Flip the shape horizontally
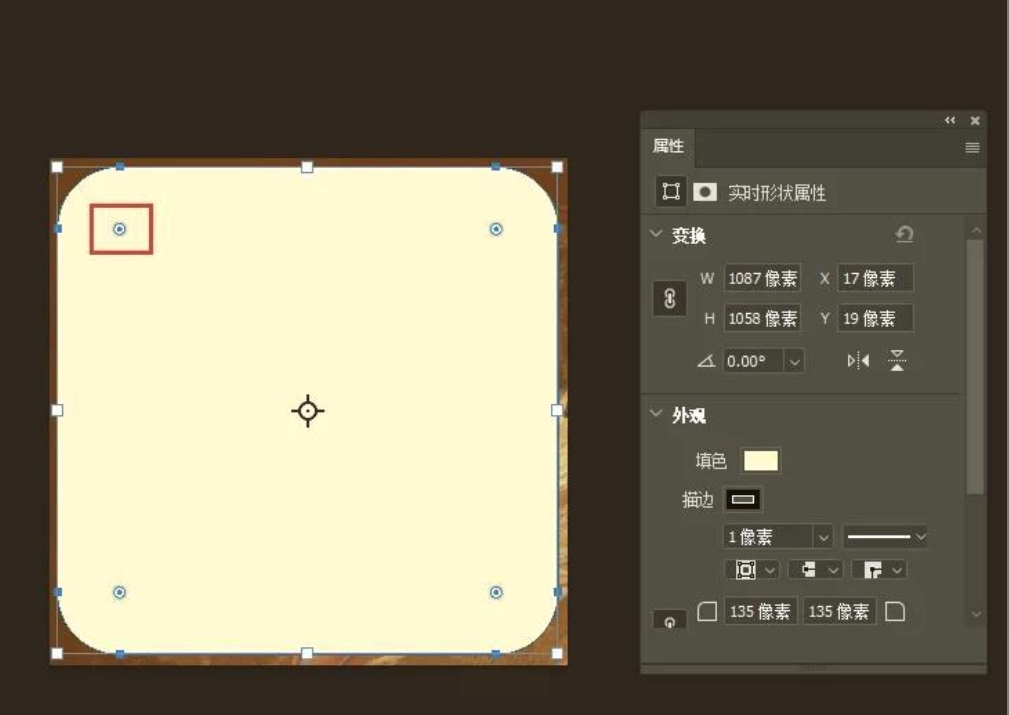Viewport: 1009px width, 715px height. (858, 360)
